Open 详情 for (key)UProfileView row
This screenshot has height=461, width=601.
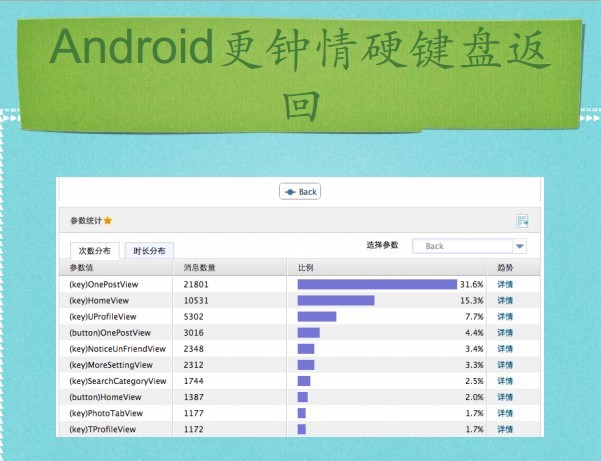point(505,317)
